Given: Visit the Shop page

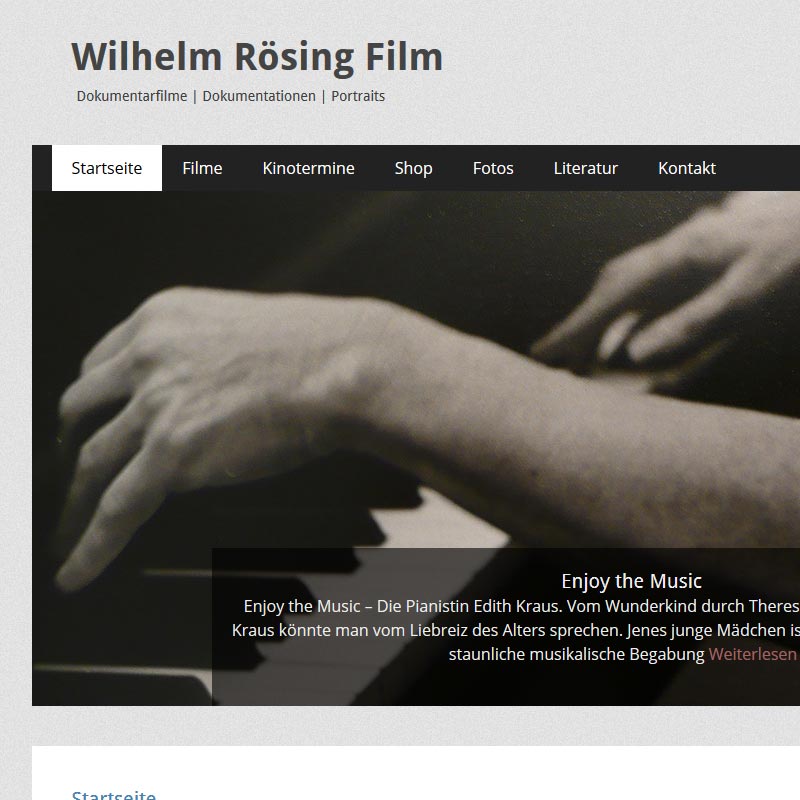Looking at the screenshot, I should click(x=413, y=168).
